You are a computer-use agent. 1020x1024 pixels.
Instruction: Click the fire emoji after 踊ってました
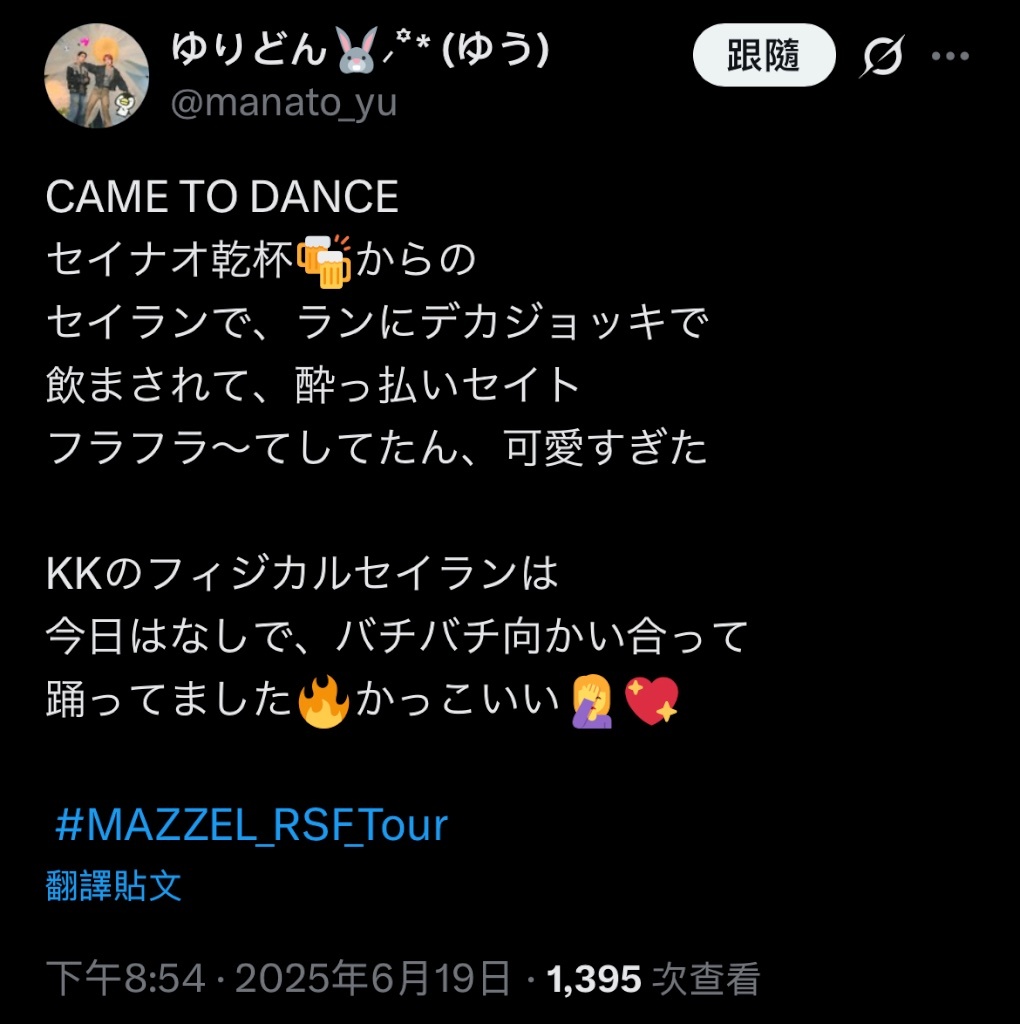pyautogui.click(x=323, y=701)
